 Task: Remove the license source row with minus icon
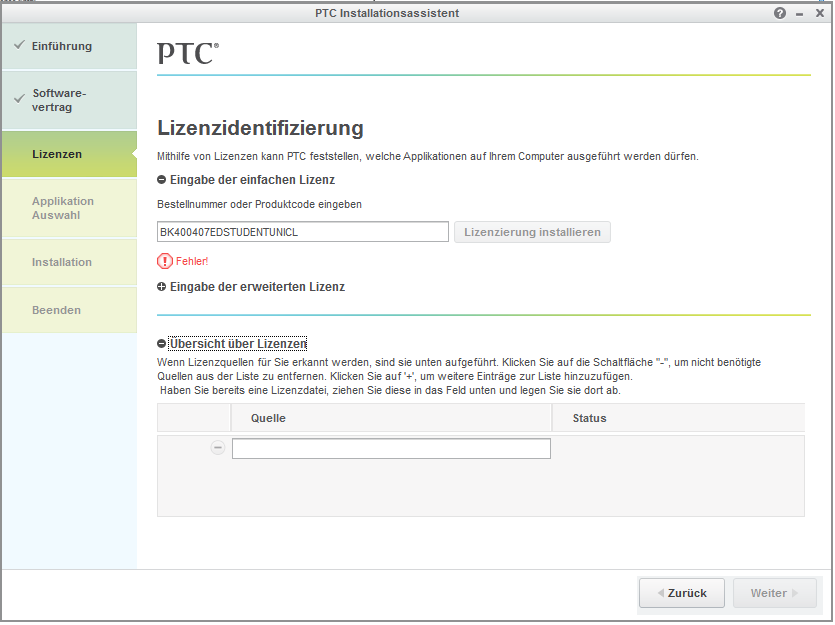coord(218,448)
